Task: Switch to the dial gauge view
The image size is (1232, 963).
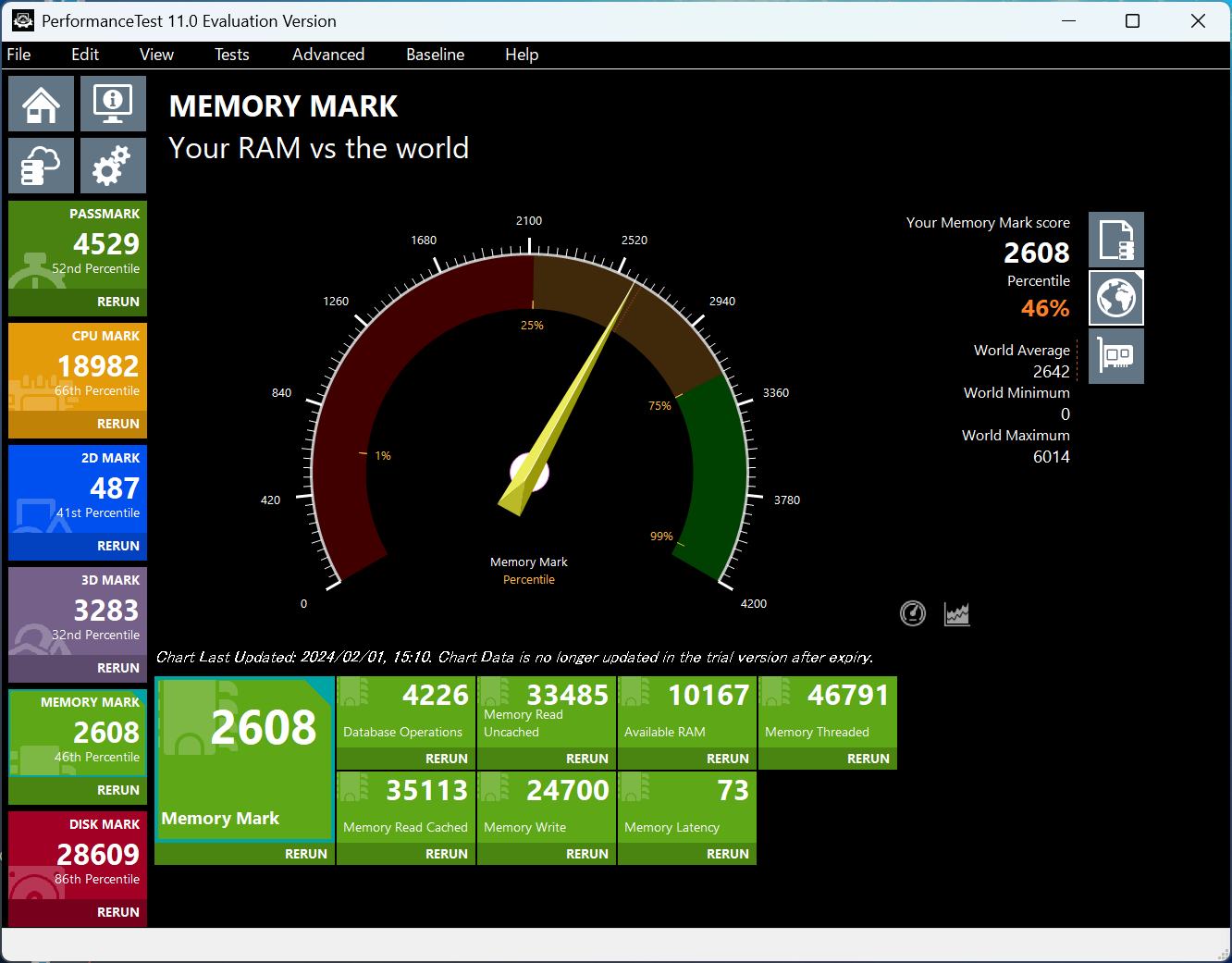Action: [912, 613]
